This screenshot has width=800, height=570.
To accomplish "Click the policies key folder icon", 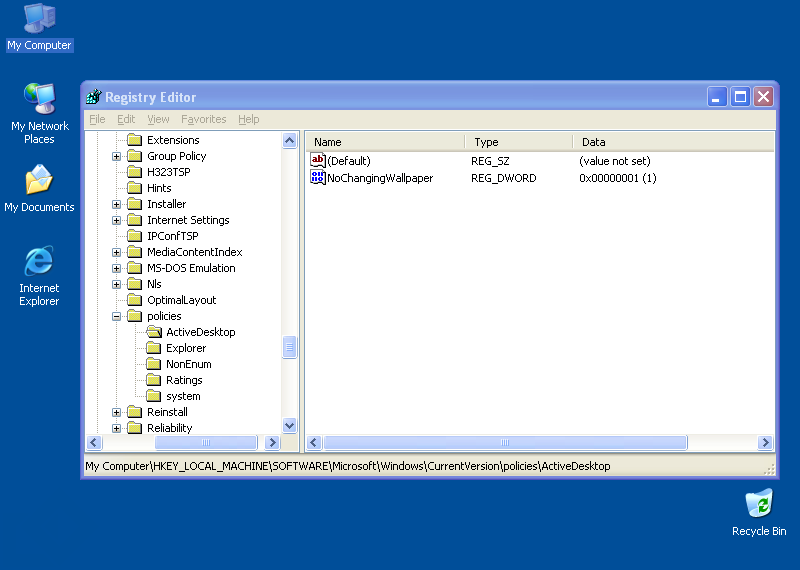I will [135, 316].
